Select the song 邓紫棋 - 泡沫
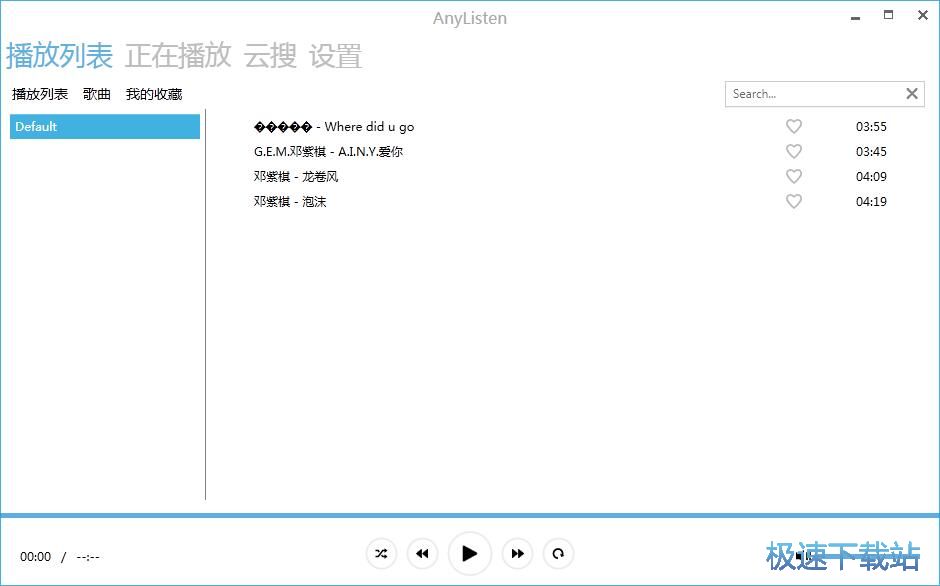 point(290,202)
